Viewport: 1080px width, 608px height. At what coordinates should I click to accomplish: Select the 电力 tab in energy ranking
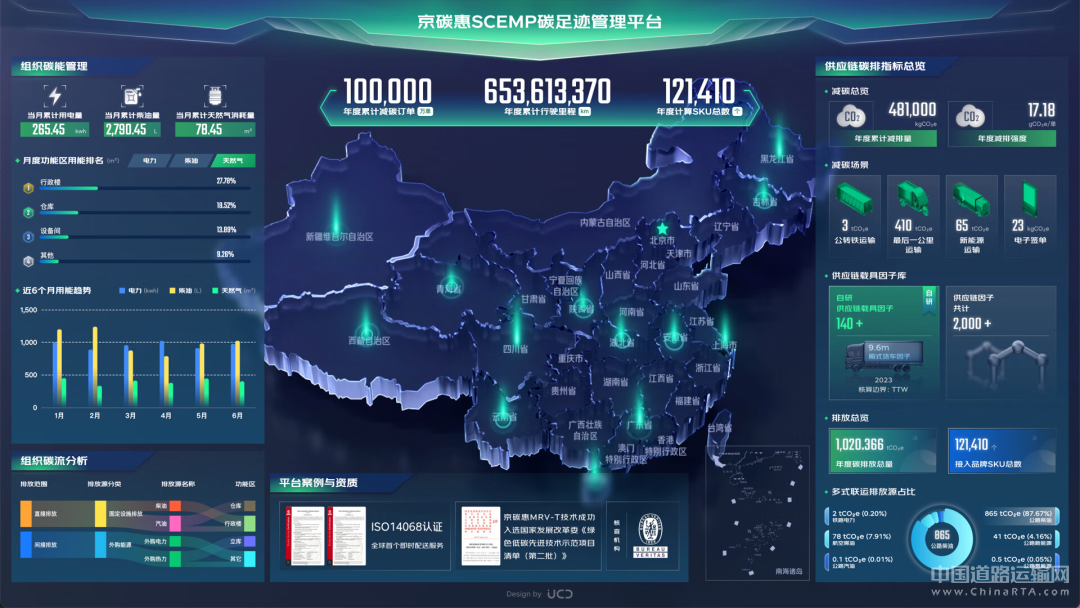(x=149, y=160)
